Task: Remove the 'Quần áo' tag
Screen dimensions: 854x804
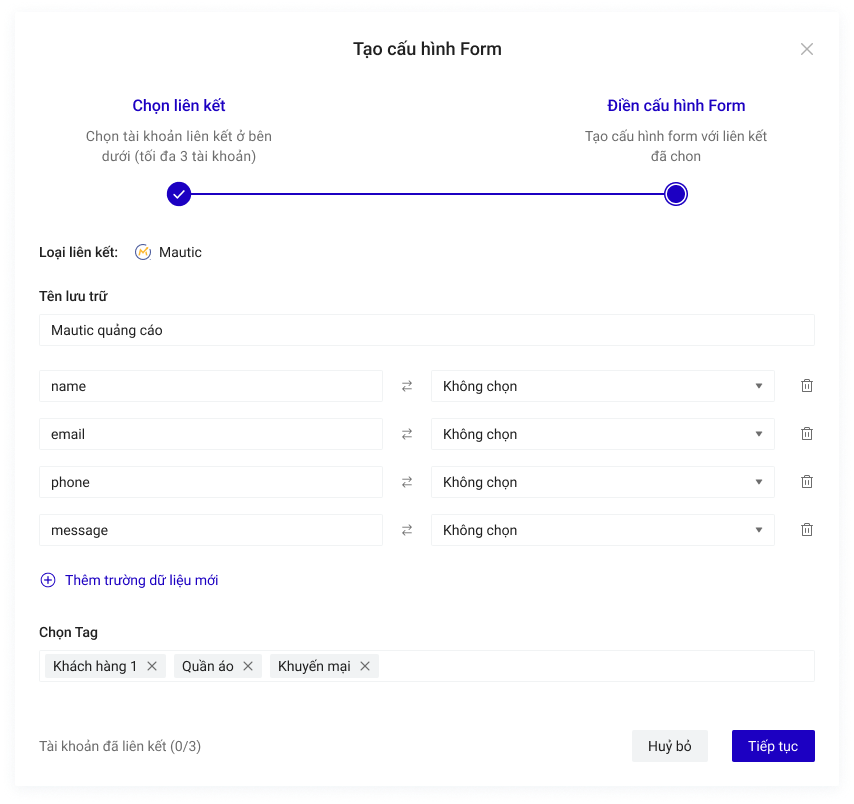Action: 248,666
